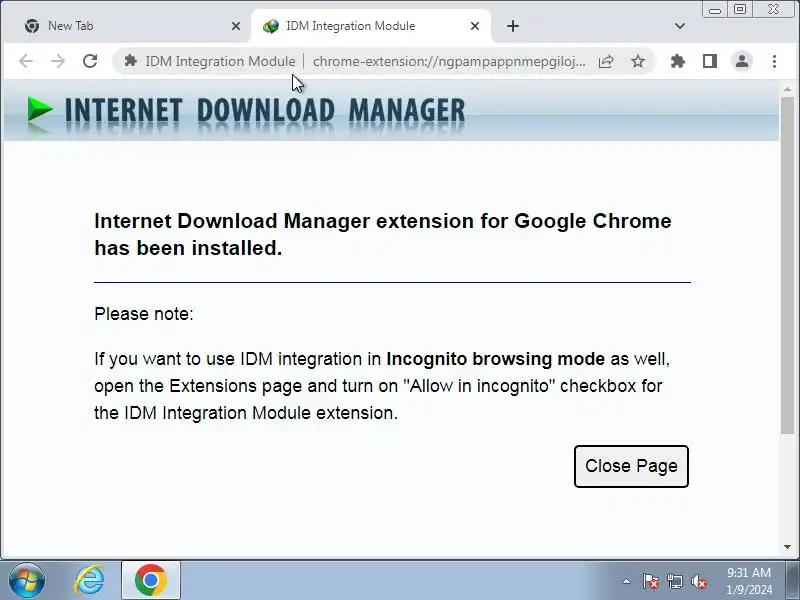Expand the tab search chevron

point(680,26)
